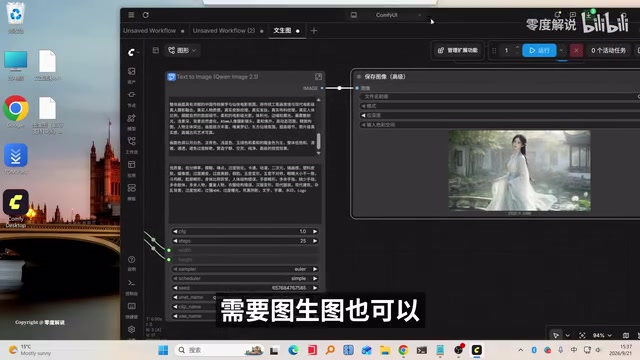Viewport: 640px width, 360px height.
Task: Click the negative prompt text box
Action: coord(244,193)
